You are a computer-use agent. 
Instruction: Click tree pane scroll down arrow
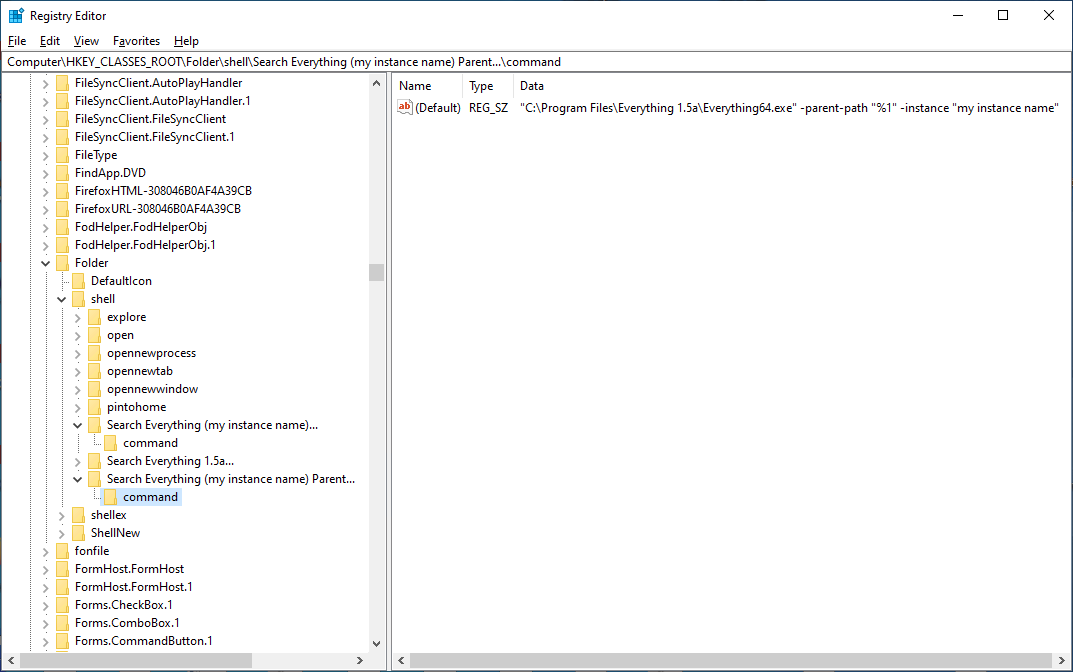point(376,643)
